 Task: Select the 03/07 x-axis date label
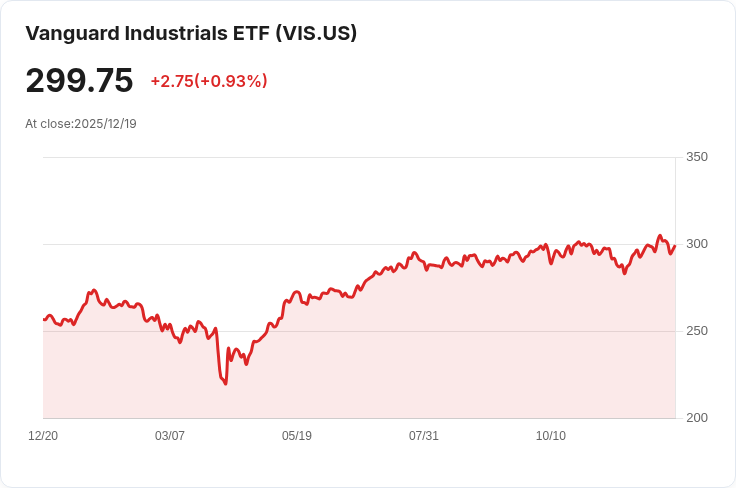tap(169, 436)
